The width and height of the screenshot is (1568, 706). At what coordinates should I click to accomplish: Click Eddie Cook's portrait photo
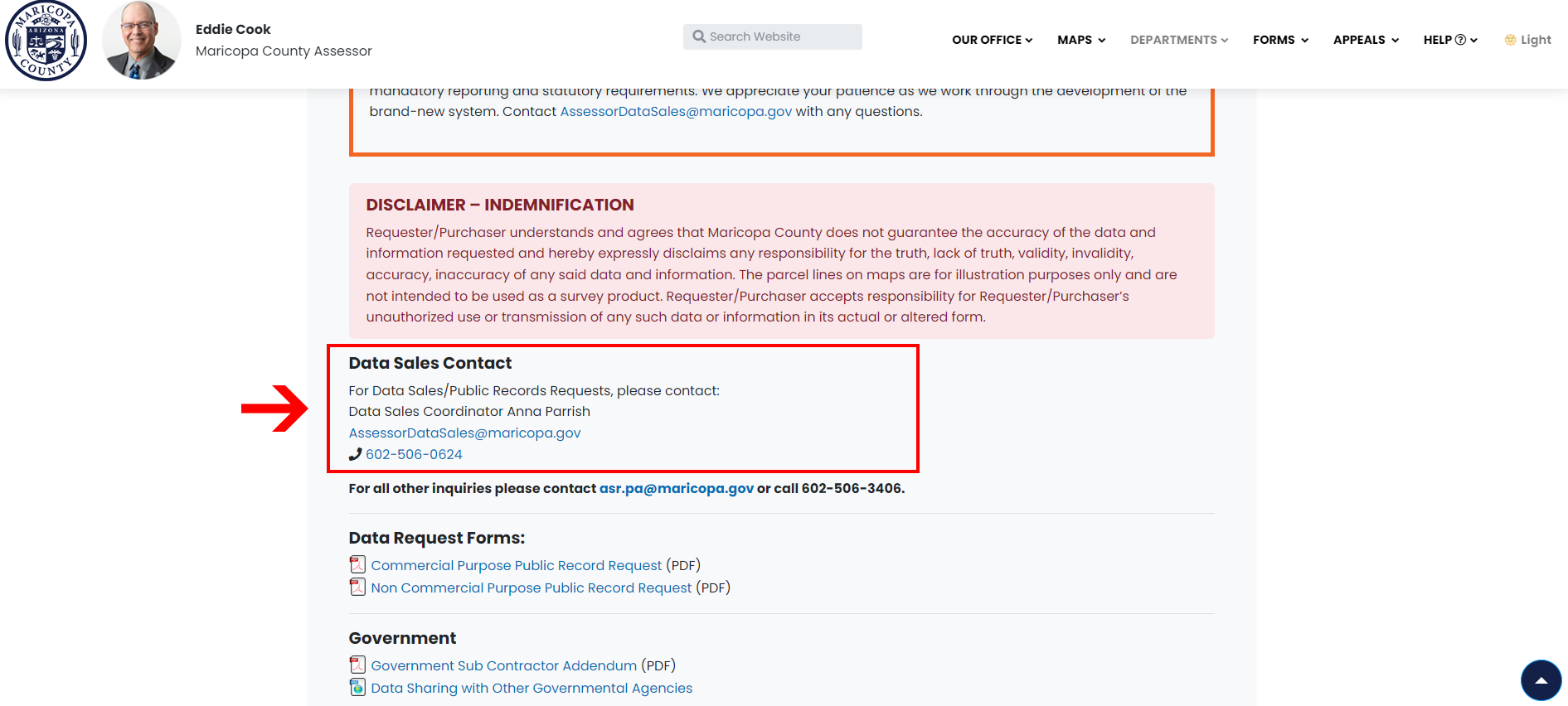pos(141,41)
